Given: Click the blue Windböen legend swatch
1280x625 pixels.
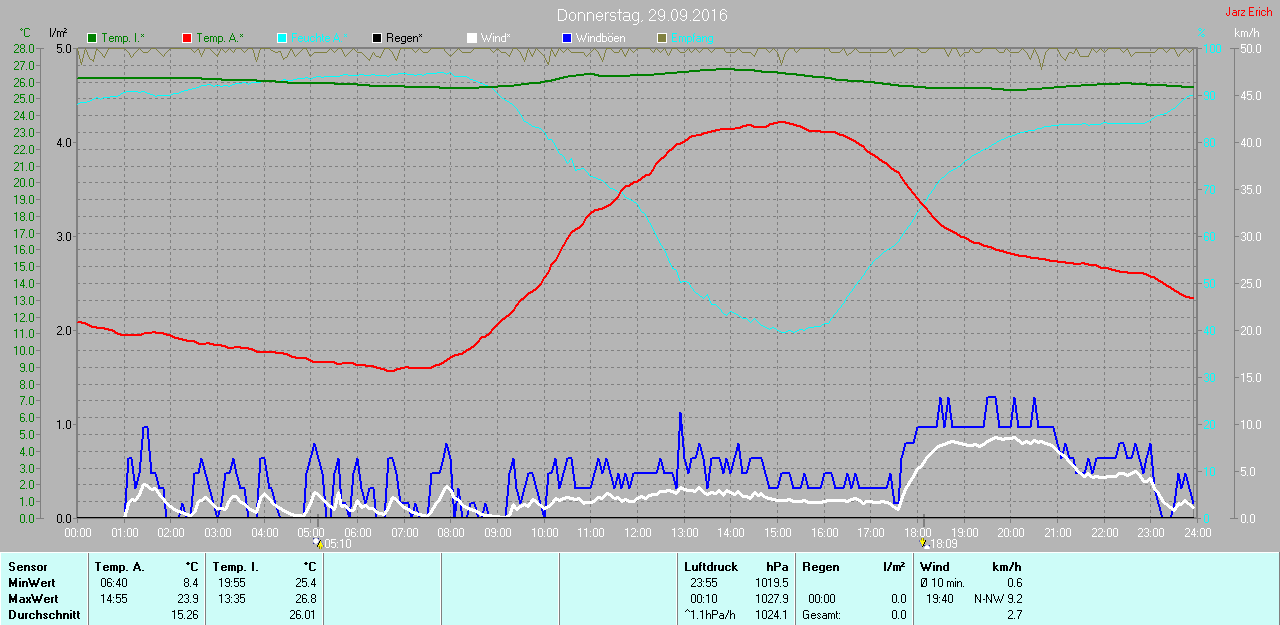Looking at the screenshot, I should (x=567, y=38).
